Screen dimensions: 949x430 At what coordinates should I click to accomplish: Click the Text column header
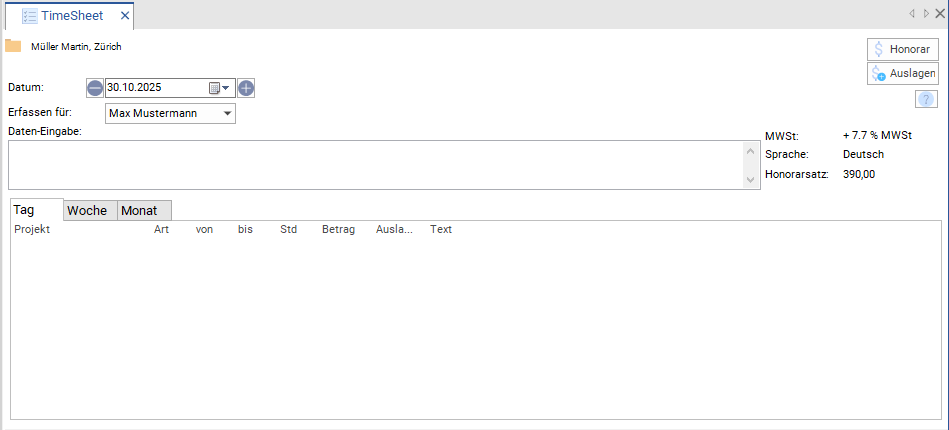[x=441, y=230]
